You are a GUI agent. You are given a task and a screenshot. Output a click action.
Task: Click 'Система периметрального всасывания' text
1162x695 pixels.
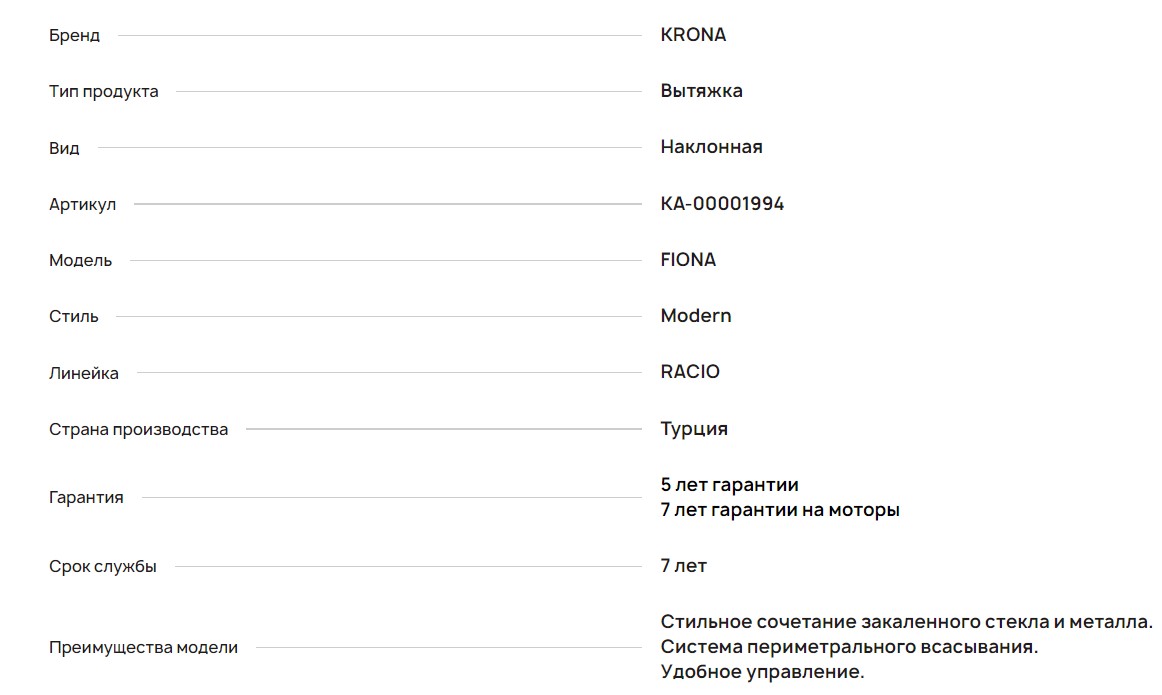click(849, 647)
